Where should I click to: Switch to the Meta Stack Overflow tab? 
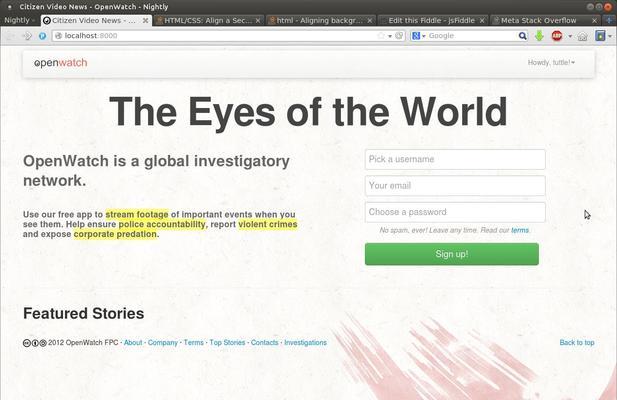tap(545, 20)
